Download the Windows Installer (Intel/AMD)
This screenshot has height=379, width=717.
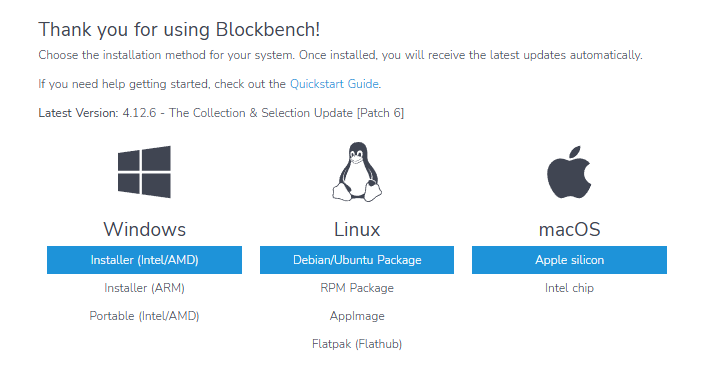pos(144,260)
